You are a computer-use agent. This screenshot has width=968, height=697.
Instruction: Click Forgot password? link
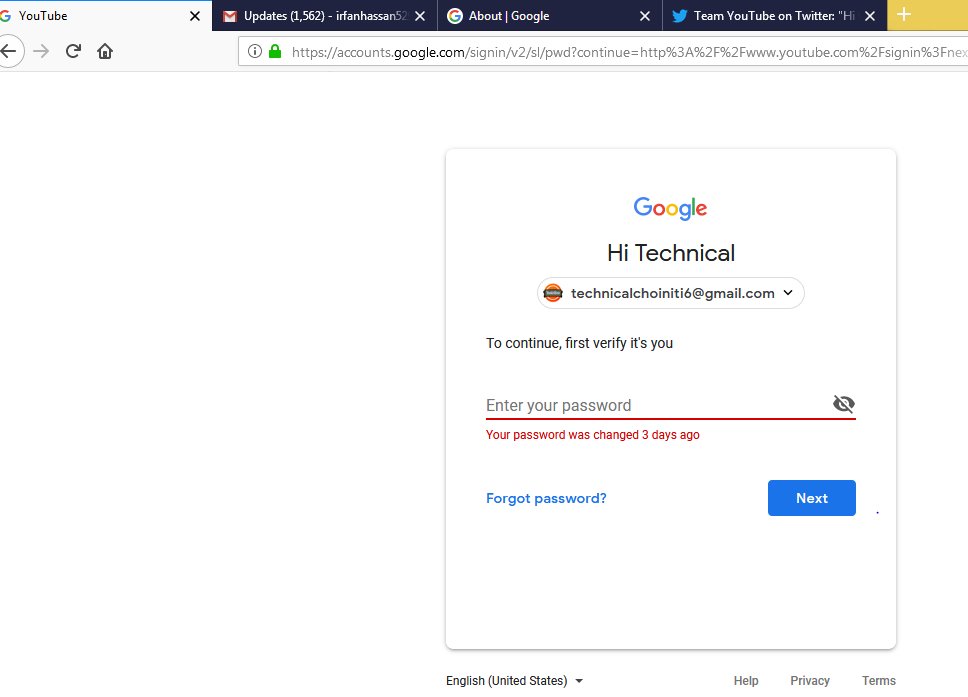click(x=546, y=498)
